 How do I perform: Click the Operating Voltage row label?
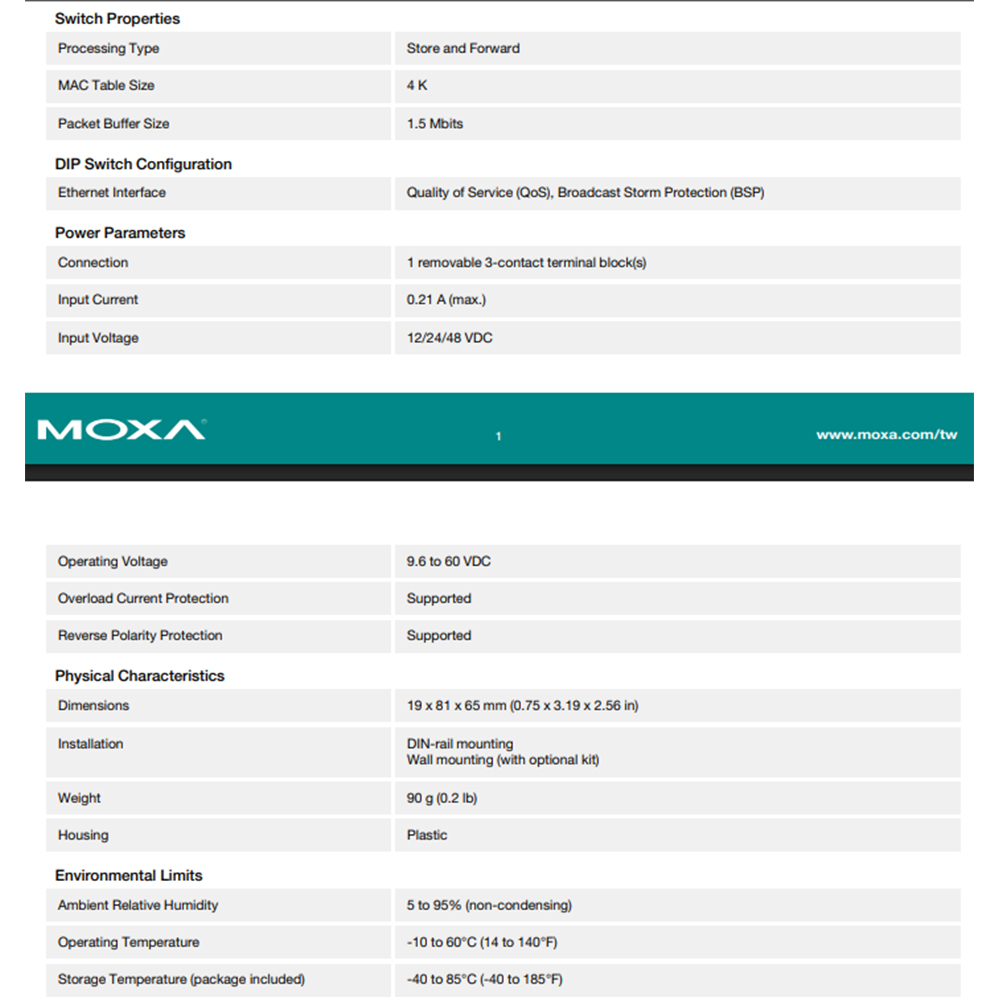[113, 561]
